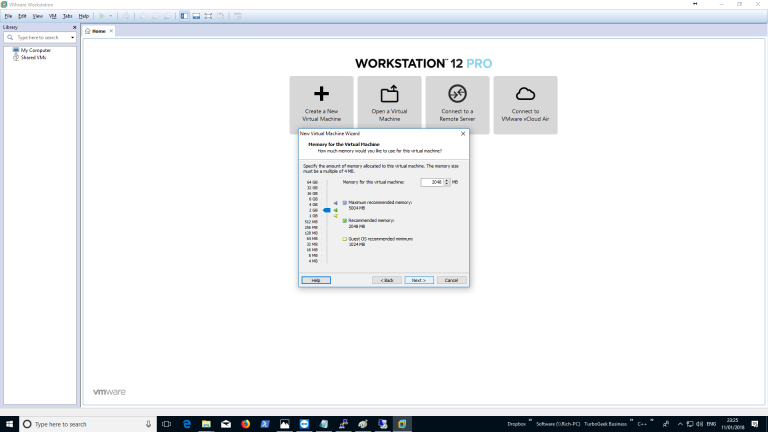
Task: Select Shared VMs in the library
Action: [x=33, y=57]
